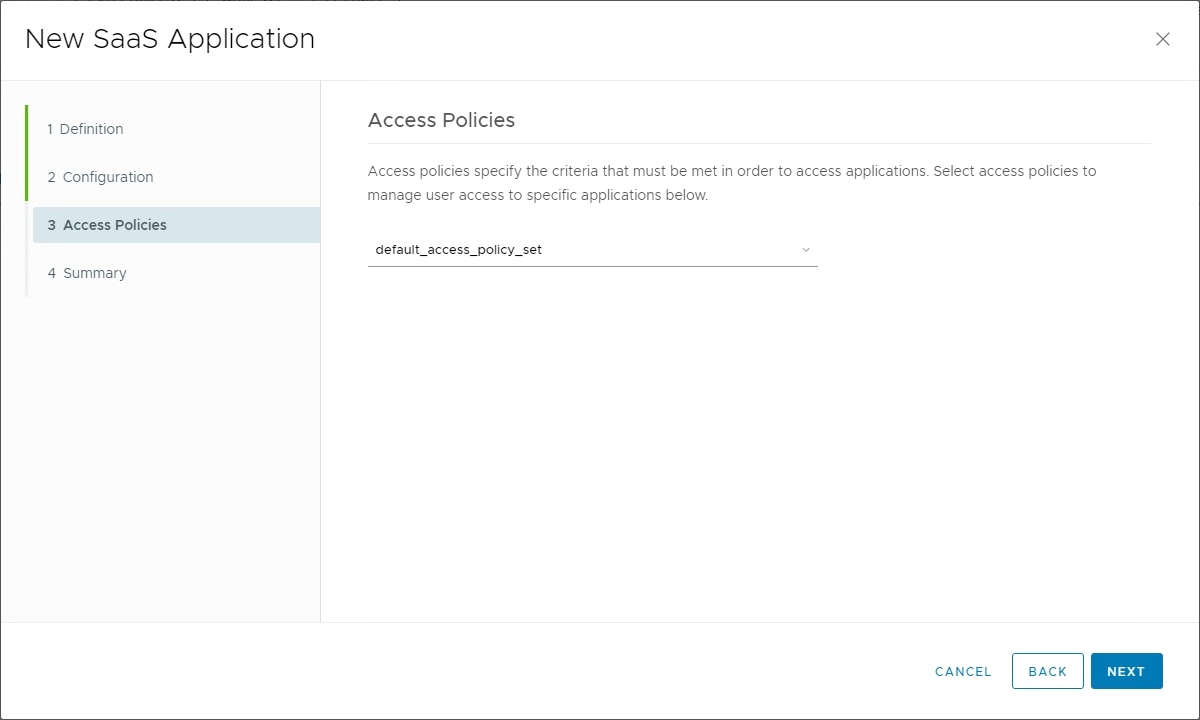Click the Access Policies section heading
This screenshot has height=720, width=1200.
pyautogui.click(x=441, y=120)
